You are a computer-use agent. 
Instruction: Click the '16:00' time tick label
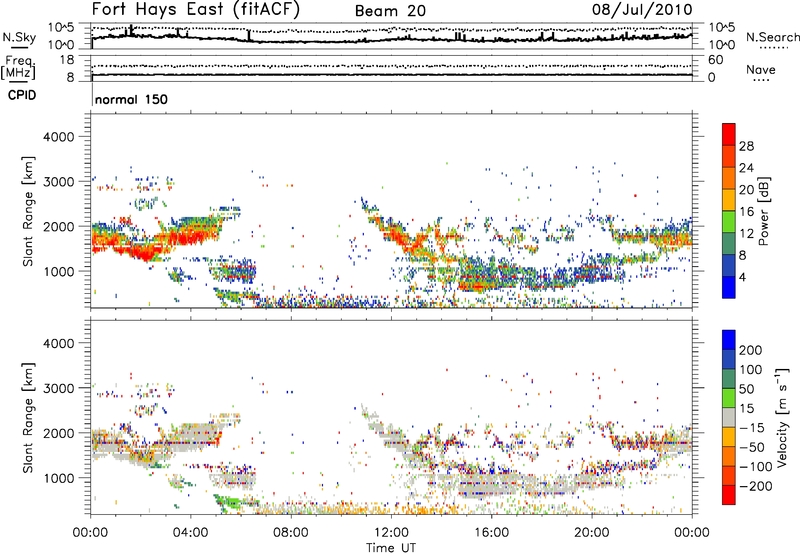[491, 533]
